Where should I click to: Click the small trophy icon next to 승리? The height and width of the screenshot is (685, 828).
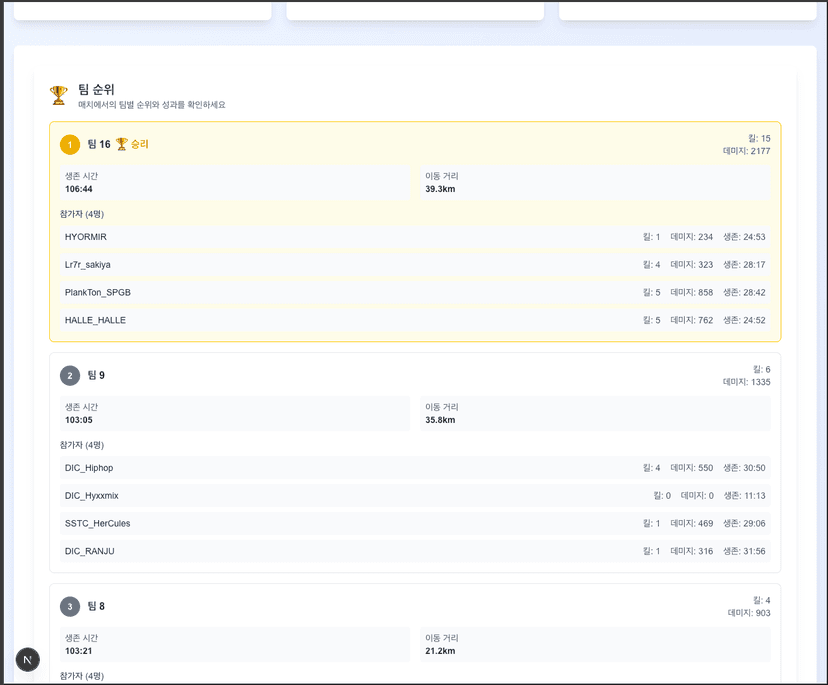[x=122, y=144]
